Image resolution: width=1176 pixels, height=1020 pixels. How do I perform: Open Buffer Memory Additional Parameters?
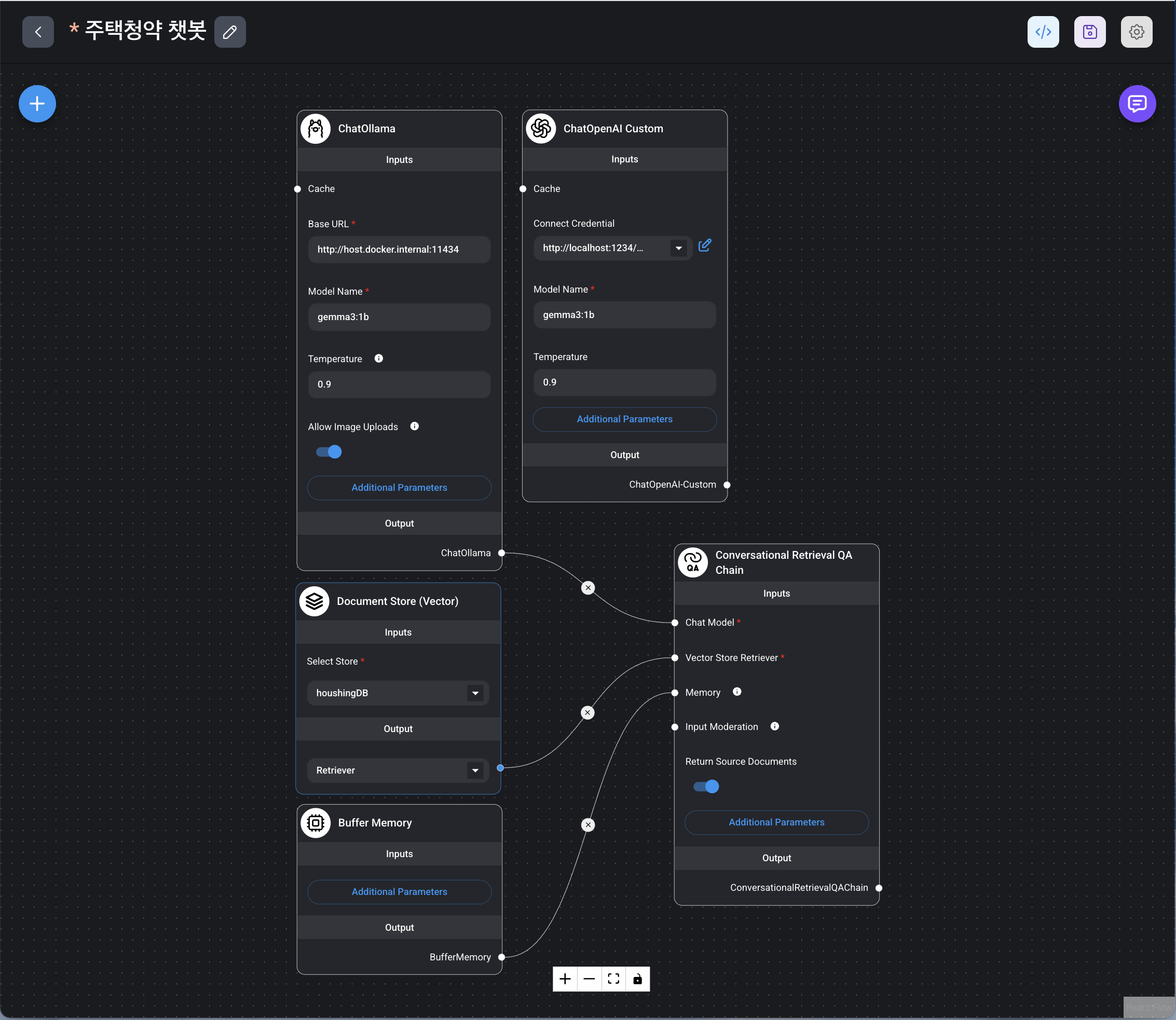point(399,892)
